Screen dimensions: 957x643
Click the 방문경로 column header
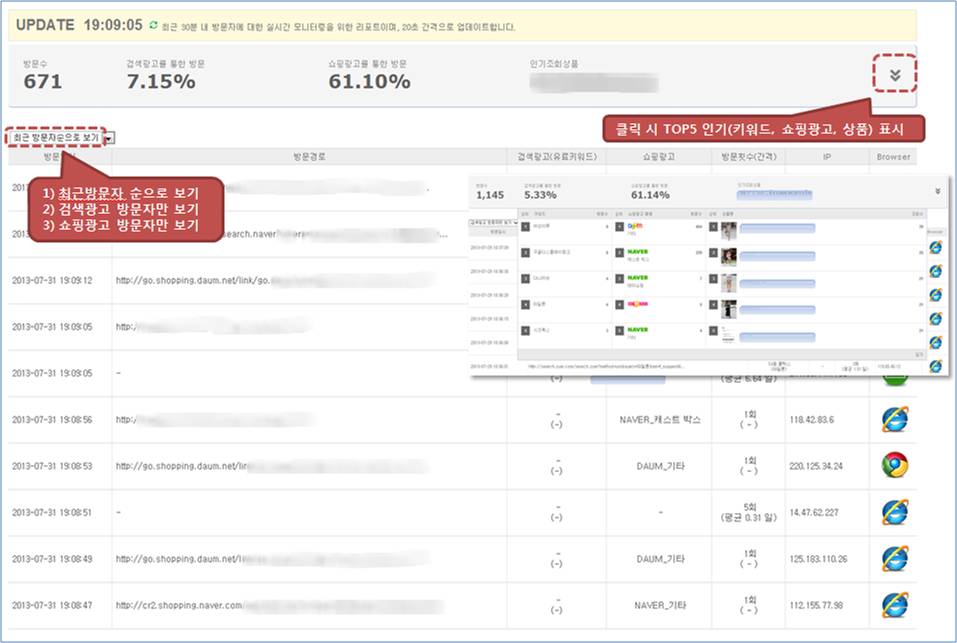309,157
